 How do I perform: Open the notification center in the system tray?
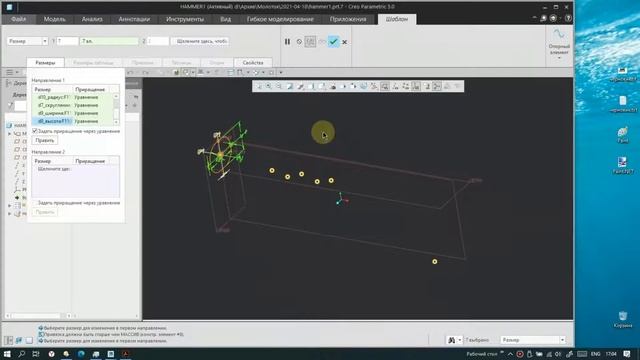click(627, 354)
